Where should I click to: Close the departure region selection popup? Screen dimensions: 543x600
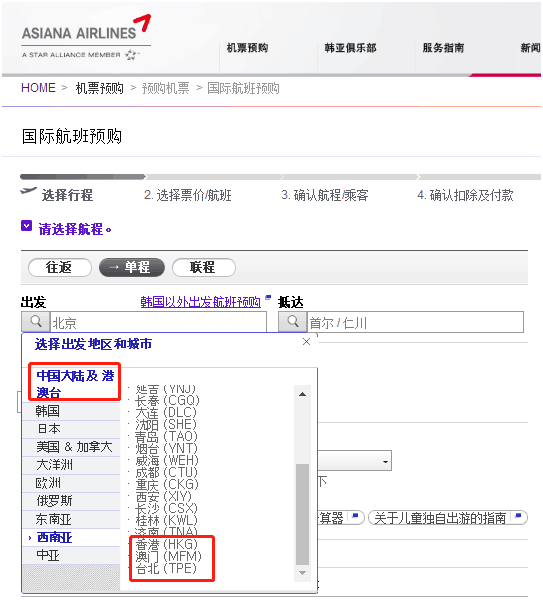click(306, 342)
